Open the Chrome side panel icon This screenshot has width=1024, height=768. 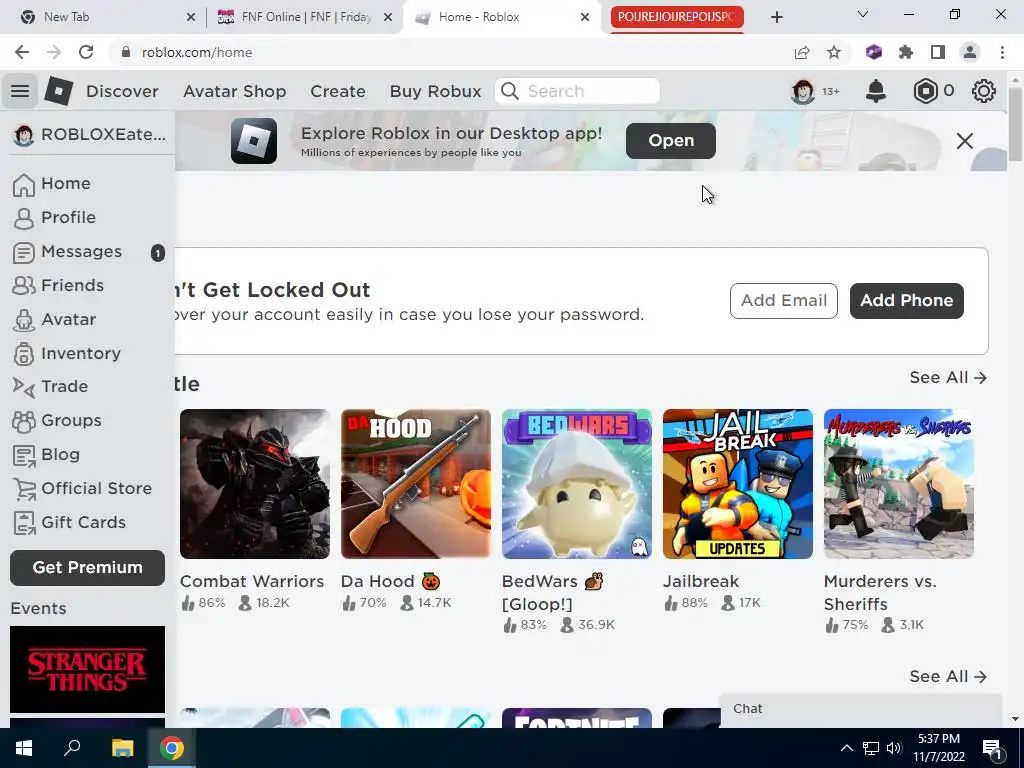click(x=938, y=52)
